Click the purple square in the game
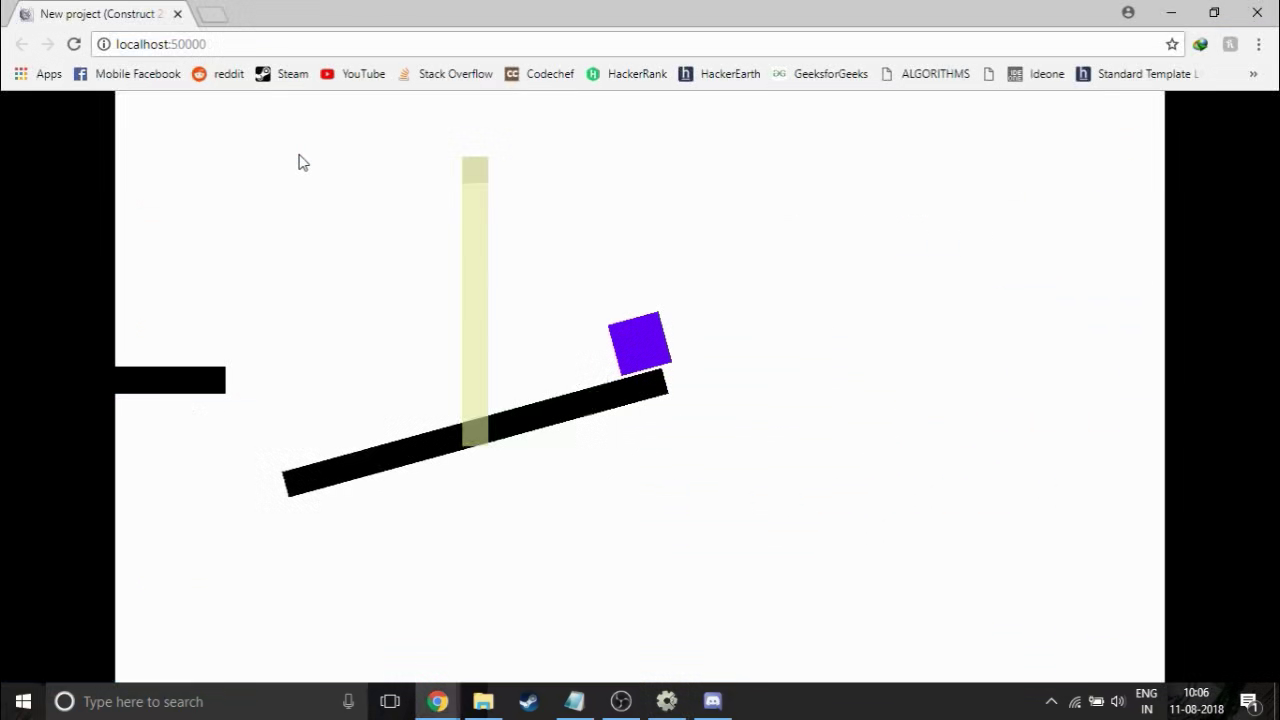This screenshot has height=720, width=1280. (x=640, y=344)
